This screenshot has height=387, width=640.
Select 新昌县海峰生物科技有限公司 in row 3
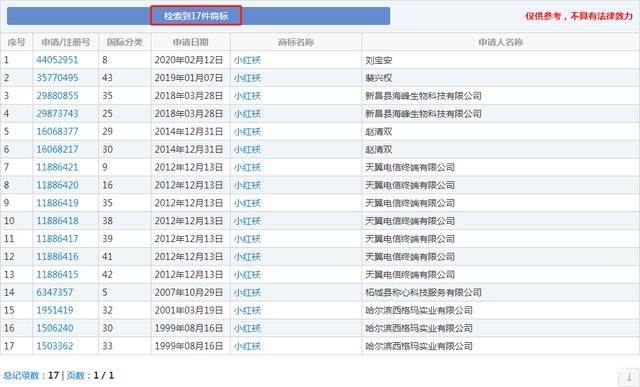(423, 96)
